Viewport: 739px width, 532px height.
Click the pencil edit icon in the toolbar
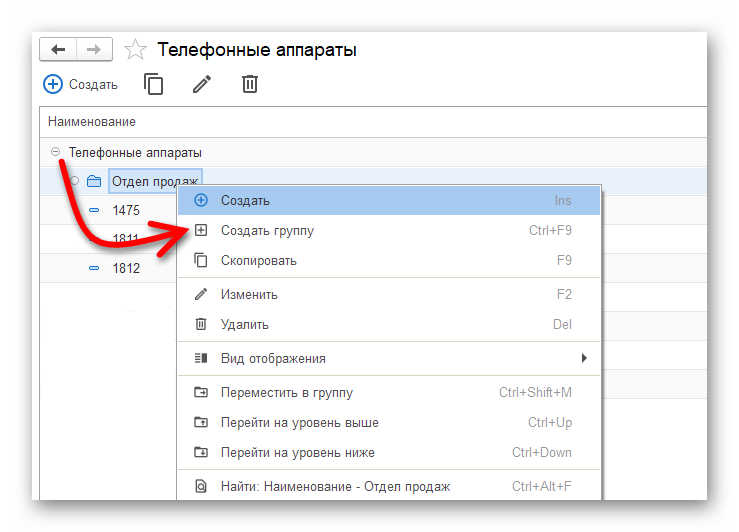[x=202, y=84]
